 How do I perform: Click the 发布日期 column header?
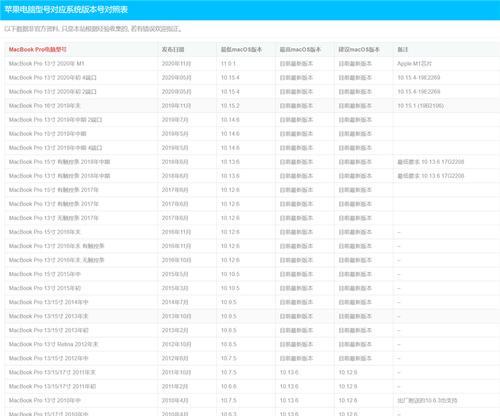(x=173, y=49)
